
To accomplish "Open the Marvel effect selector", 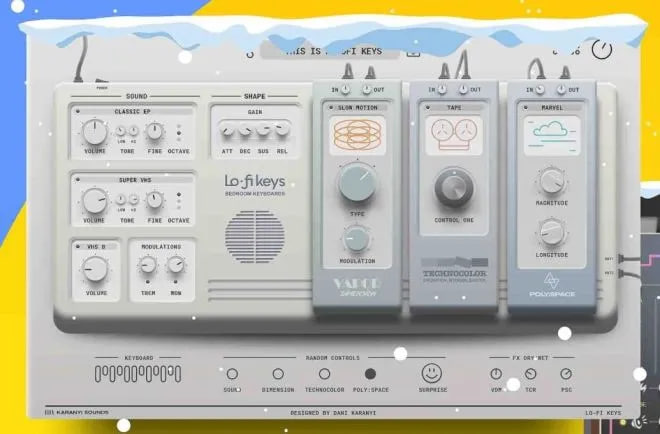I will (552, 108).
